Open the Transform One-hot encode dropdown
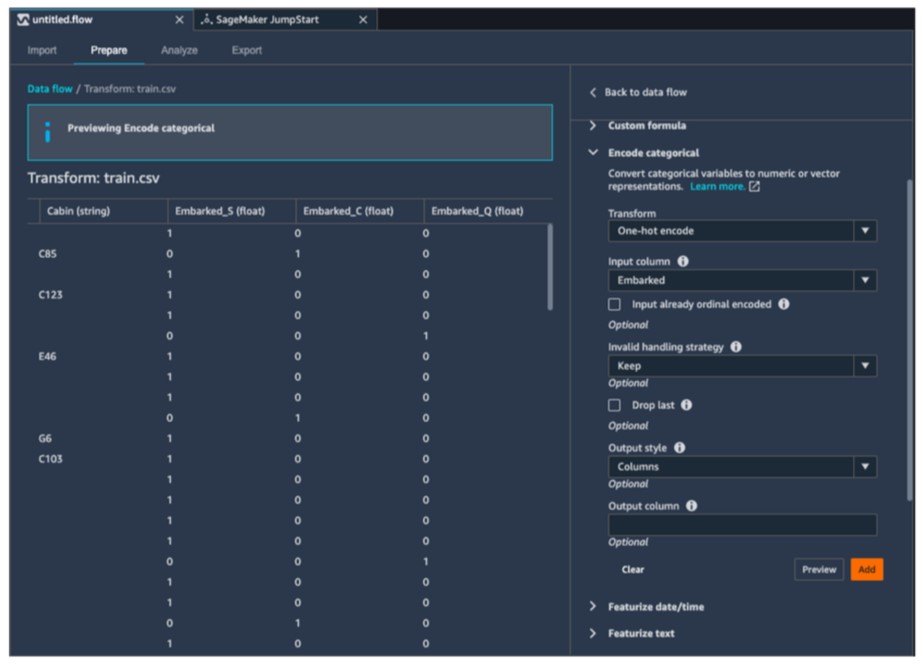 [x=742, y=231]
